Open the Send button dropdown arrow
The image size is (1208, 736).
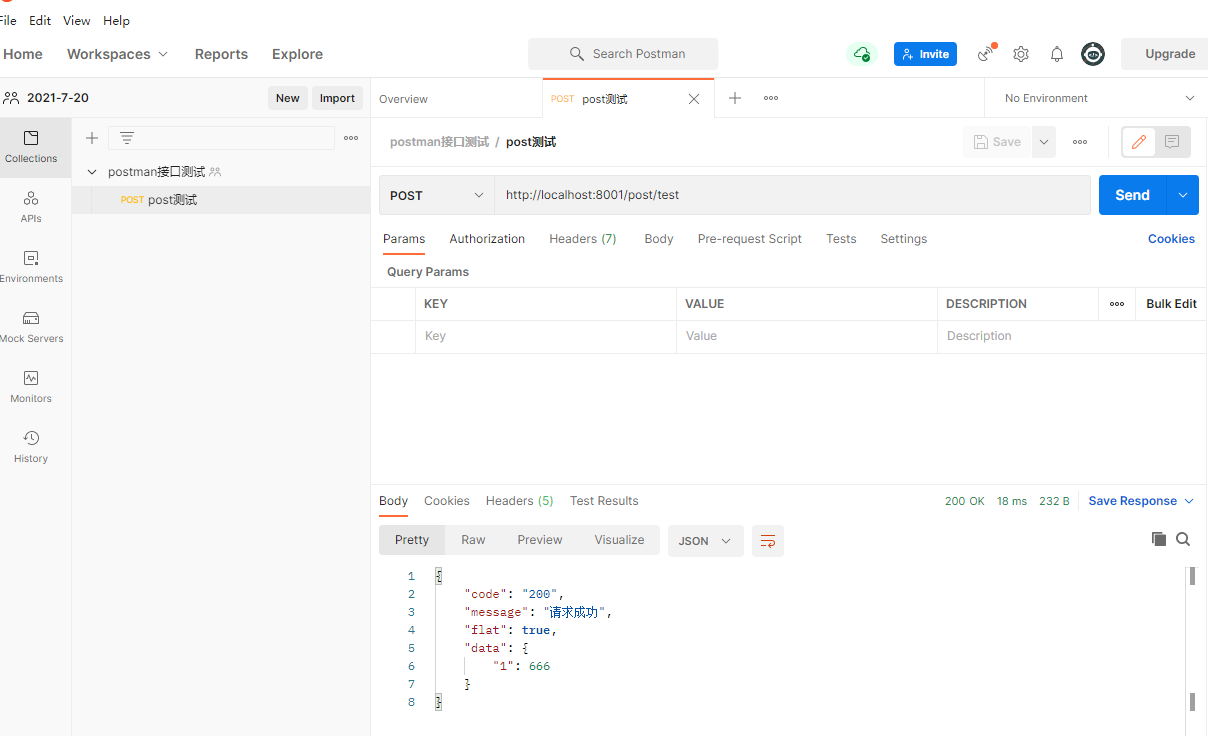(x=1183, y=195)
